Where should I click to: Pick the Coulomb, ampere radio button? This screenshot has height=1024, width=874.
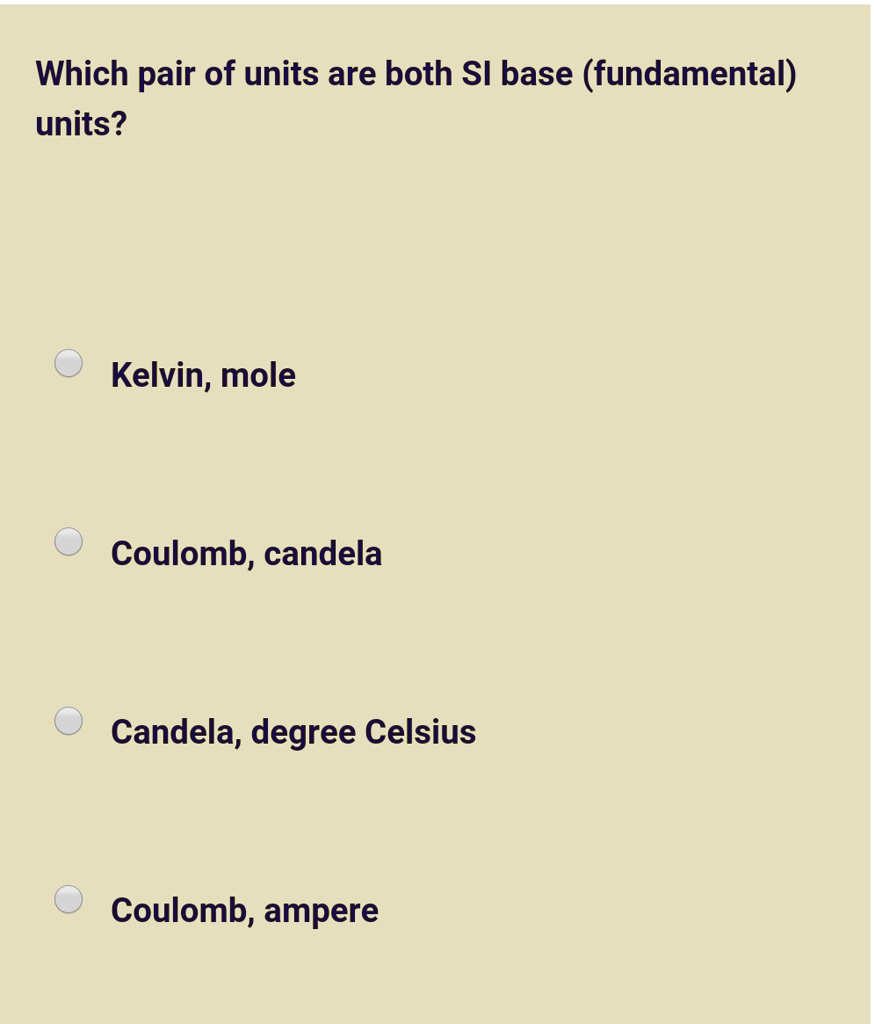[x=69, y=899]
